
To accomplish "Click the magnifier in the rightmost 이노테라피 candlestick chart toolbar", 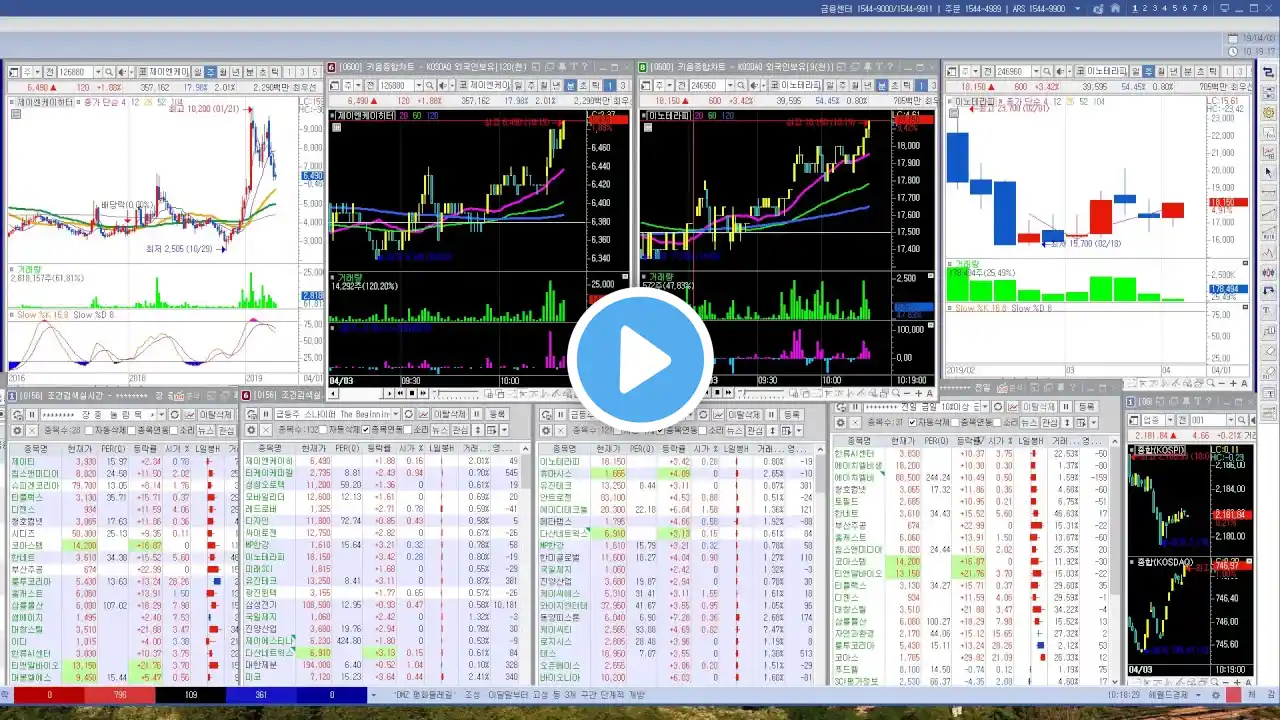I will [x=1047, y=72].
